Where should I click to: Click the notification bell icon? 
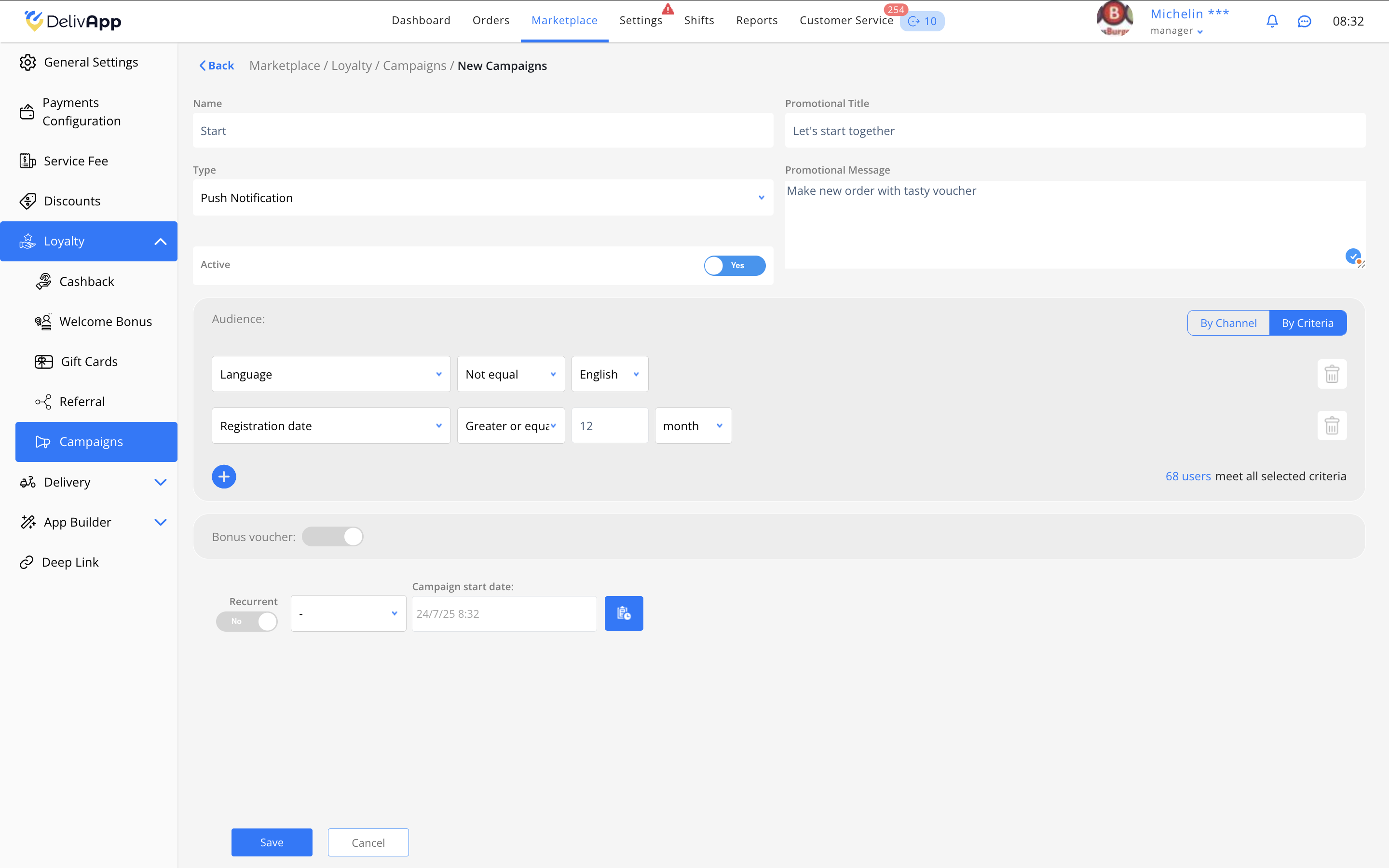[1272, 21]
